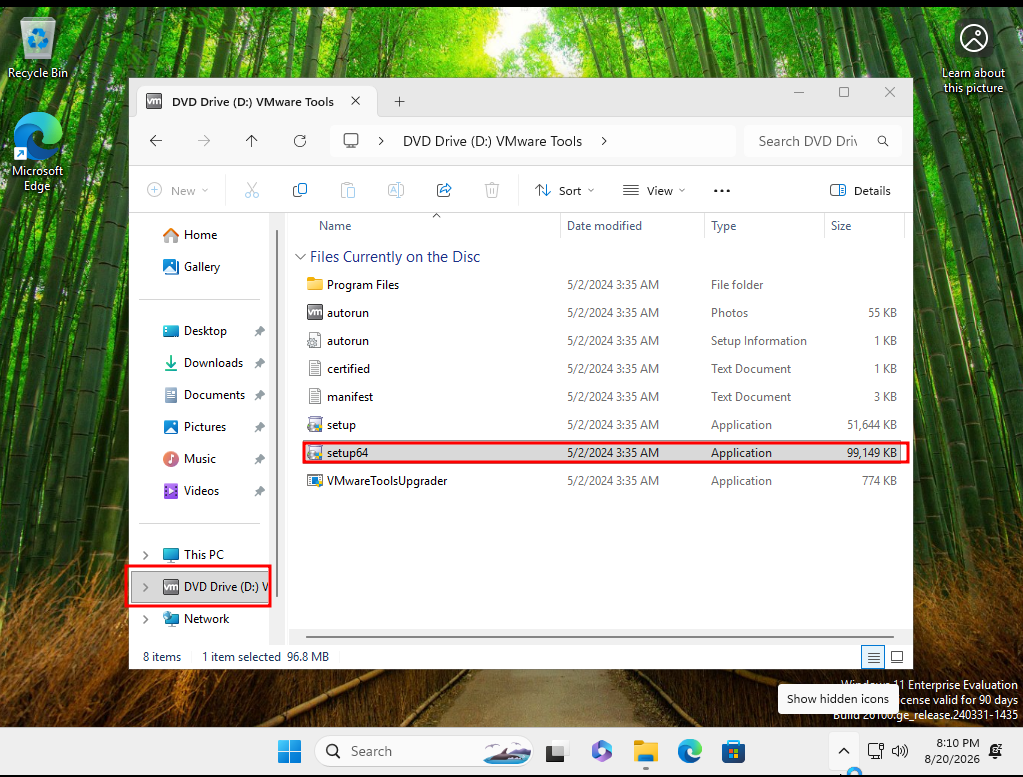Open pinned Music folder
This screenshot has width=1023, height=777.
pos(200,459)
